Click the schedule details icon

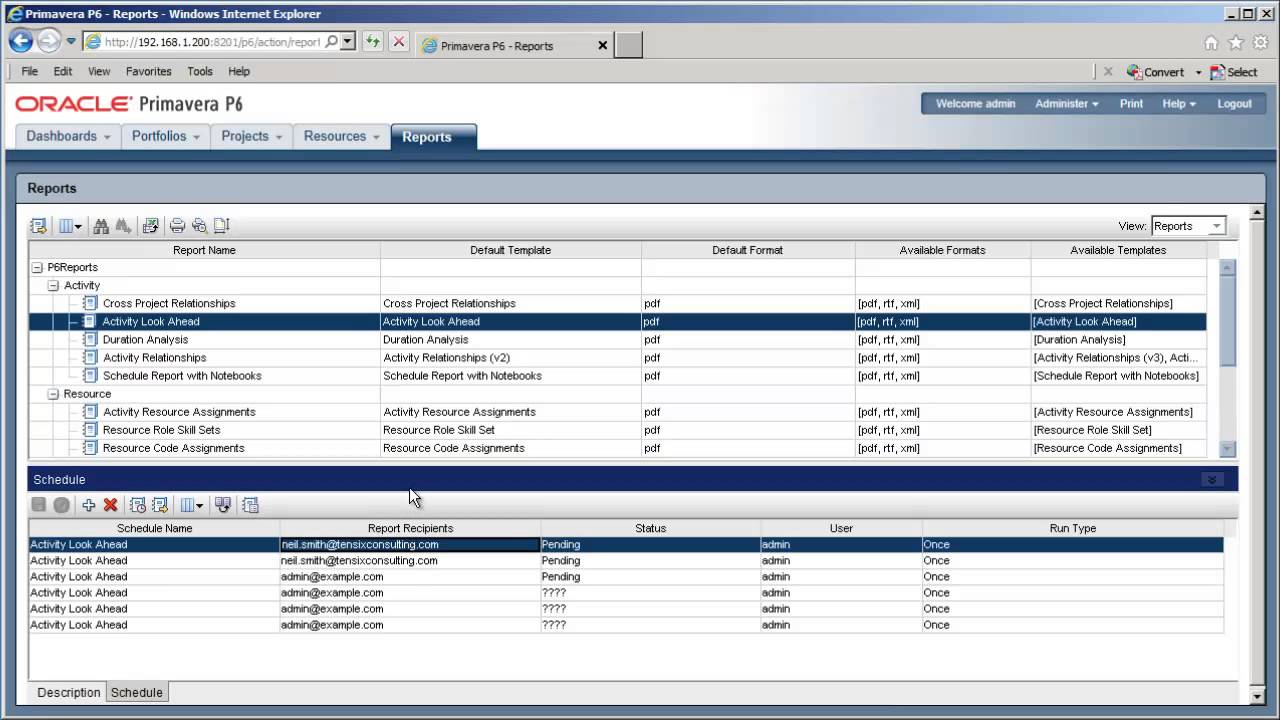pos(250,505)
